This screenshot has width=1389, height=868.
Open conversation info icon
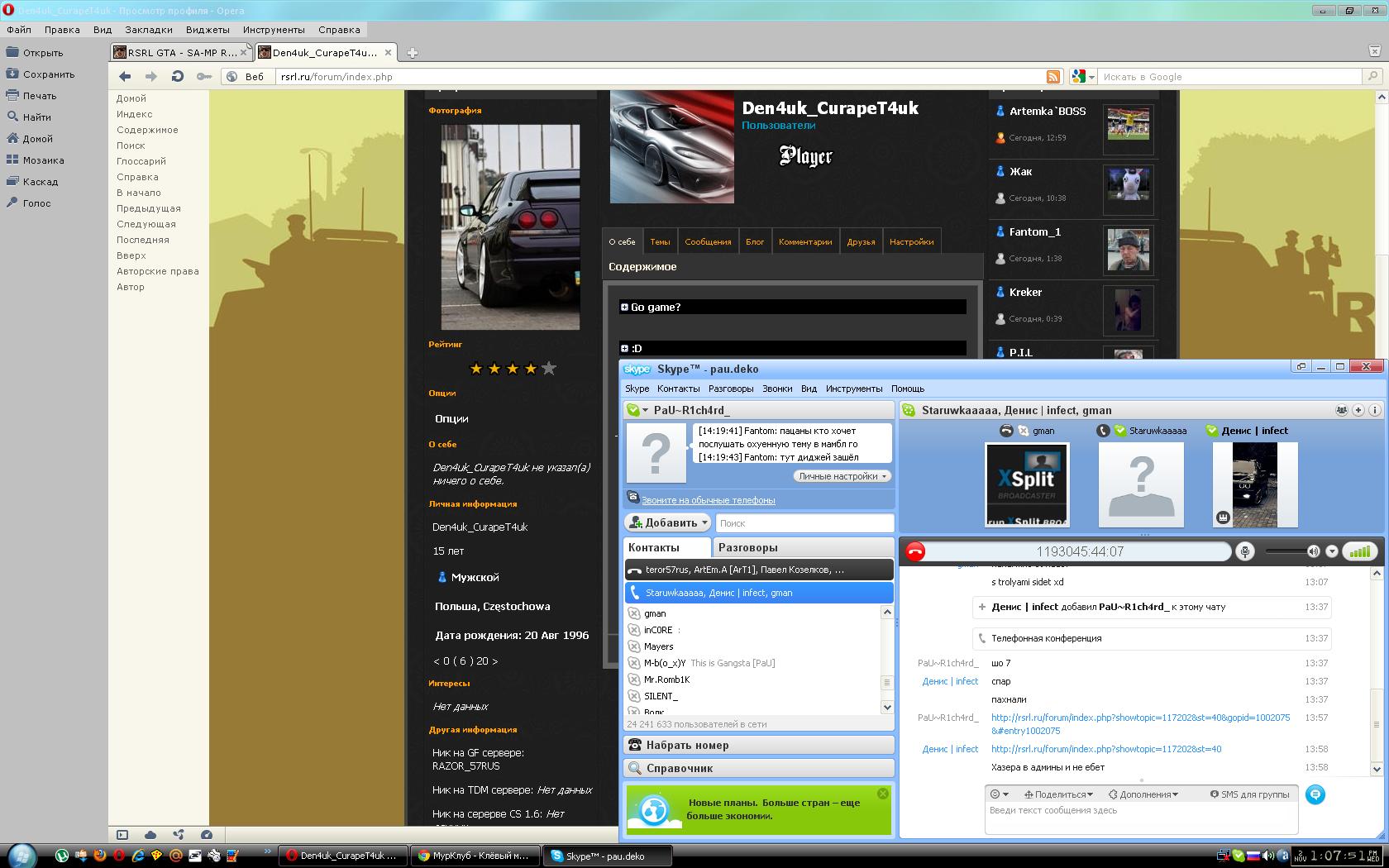1375,410
